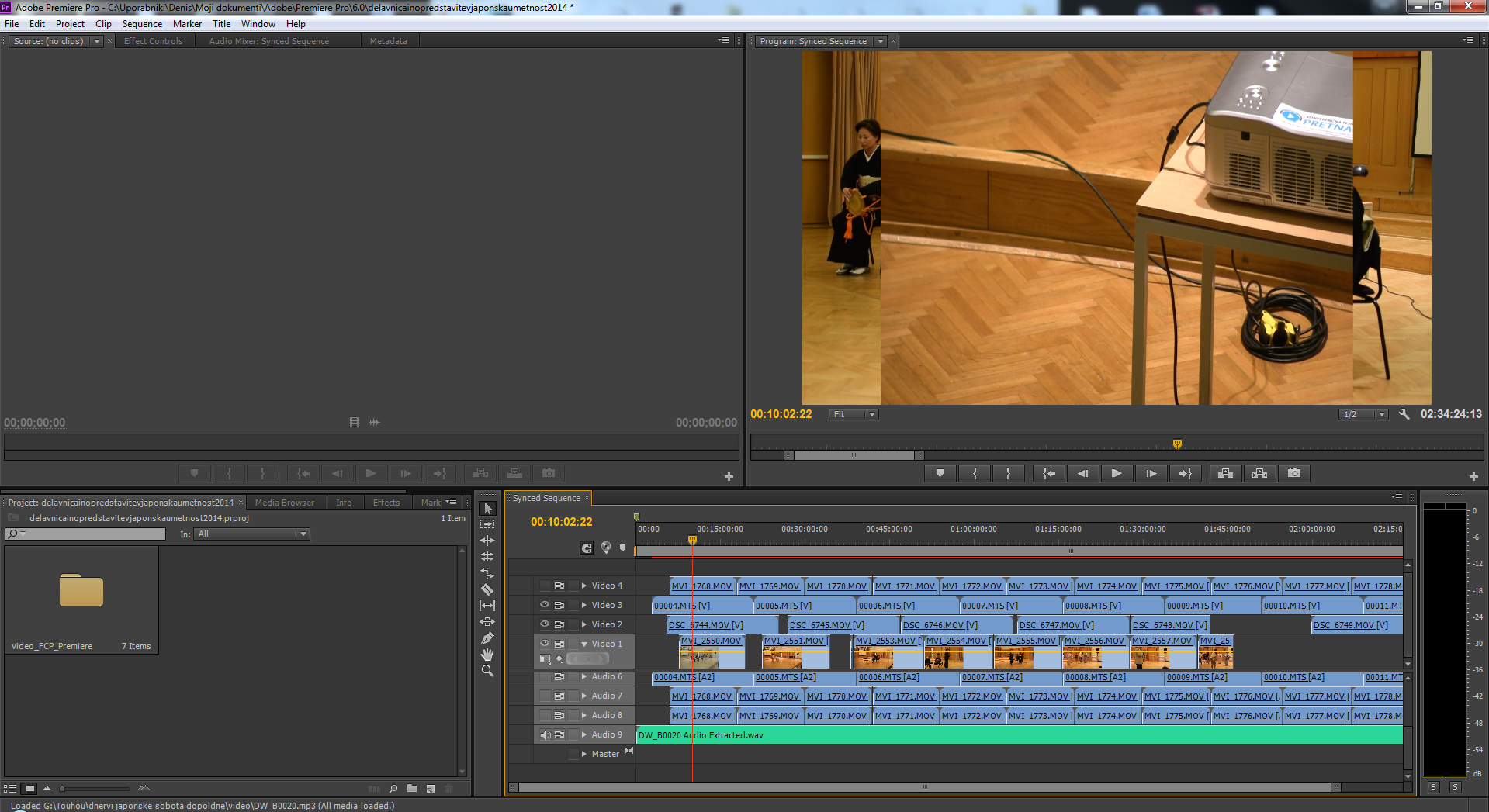Viewport: 1489px width, 812px height.
Task: Hide the Video 3 track with eye toggle
Action: [545, 605]
